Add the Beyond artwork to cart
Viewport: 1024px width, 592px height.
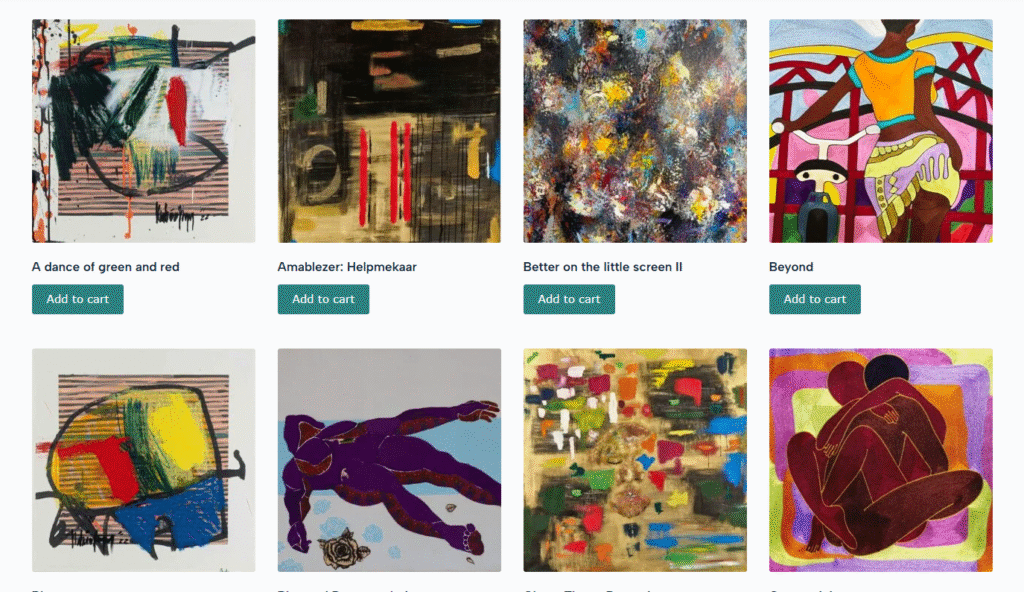click(x=814, y=299)
